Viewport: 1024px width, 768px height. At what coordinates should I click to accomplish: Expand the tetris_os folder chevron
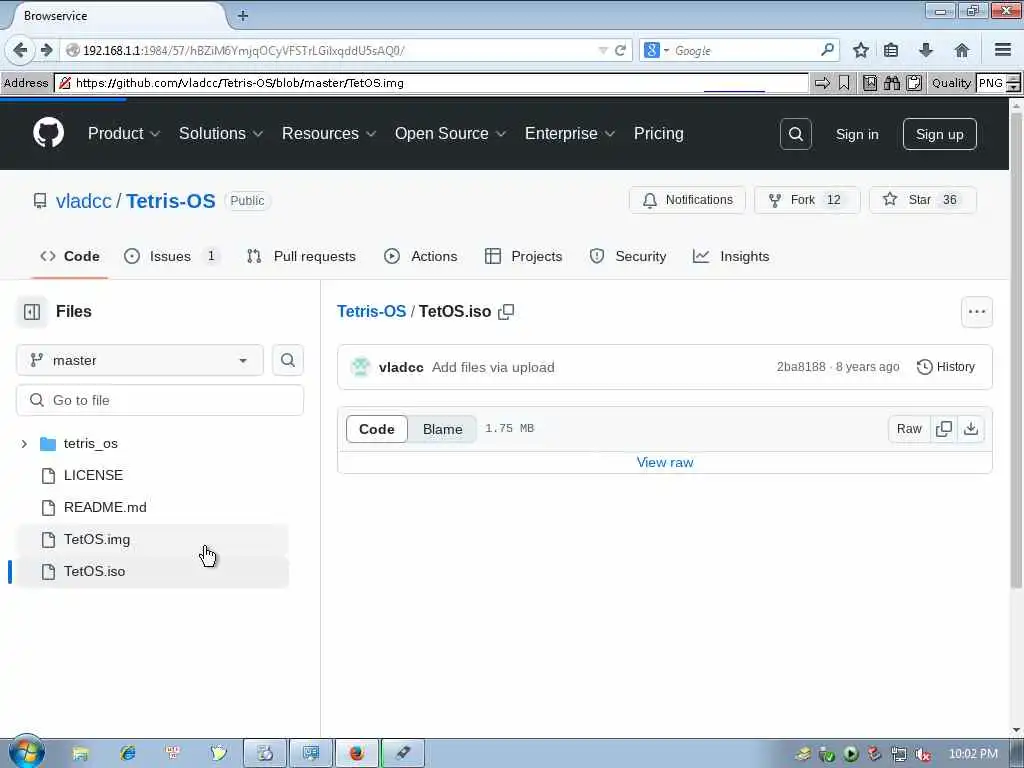[24, 444]
